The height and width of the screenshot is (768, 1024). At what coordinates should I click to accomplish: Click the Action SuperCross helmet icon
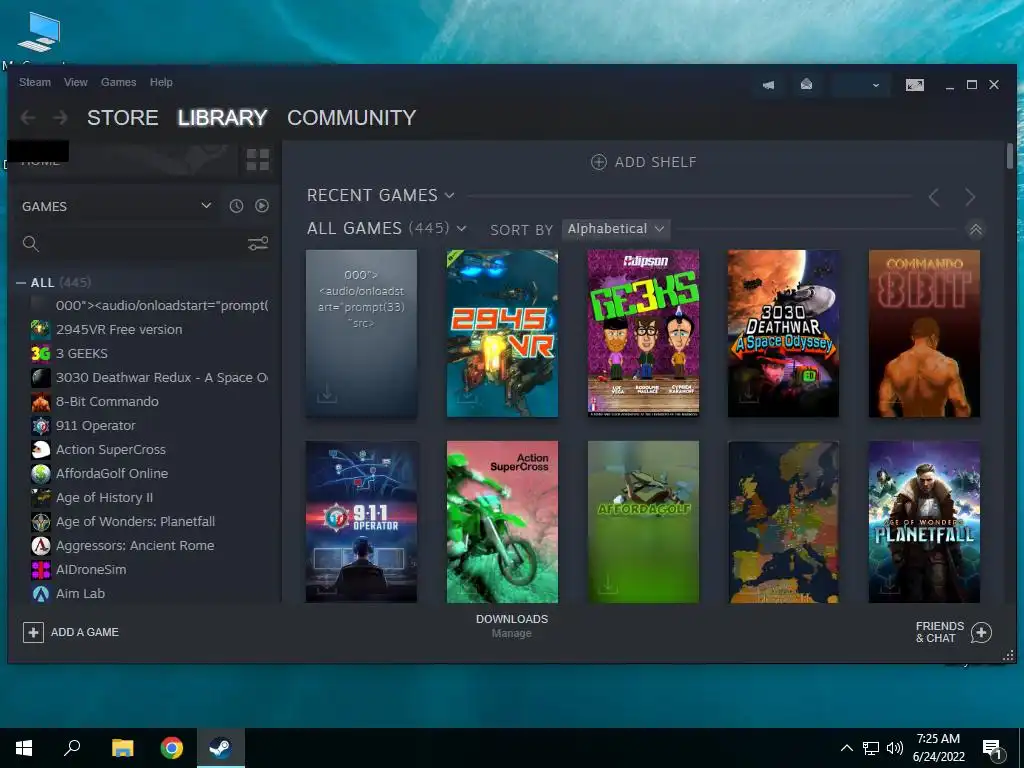coord(40,450)
